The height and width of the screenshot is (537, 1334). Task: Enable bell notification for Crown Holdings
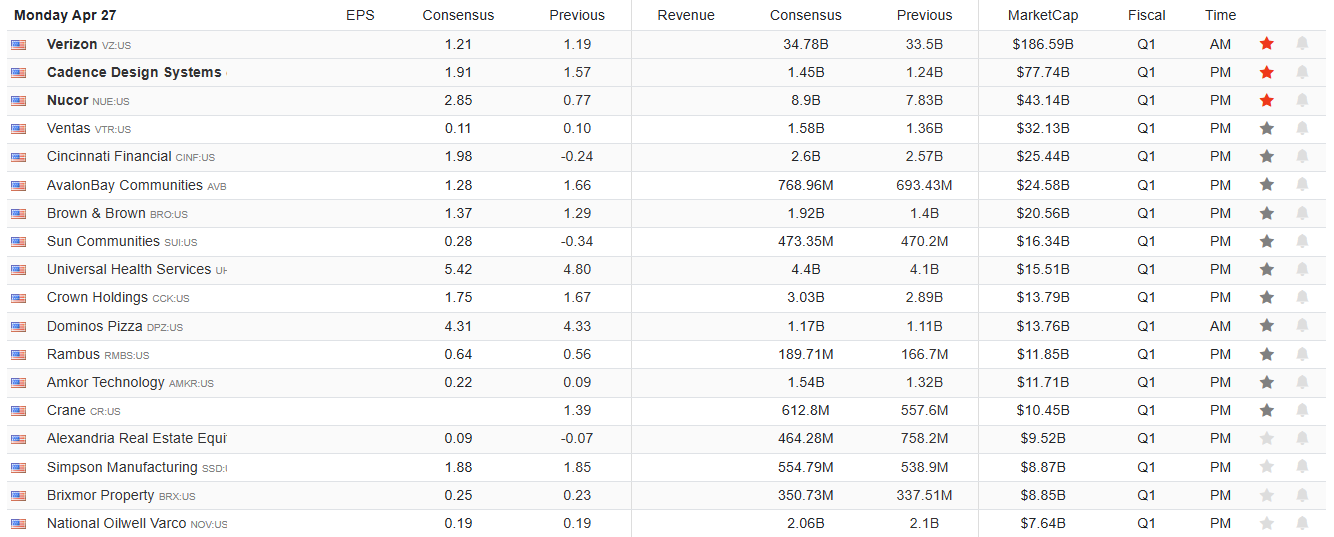click(1302, 297)
